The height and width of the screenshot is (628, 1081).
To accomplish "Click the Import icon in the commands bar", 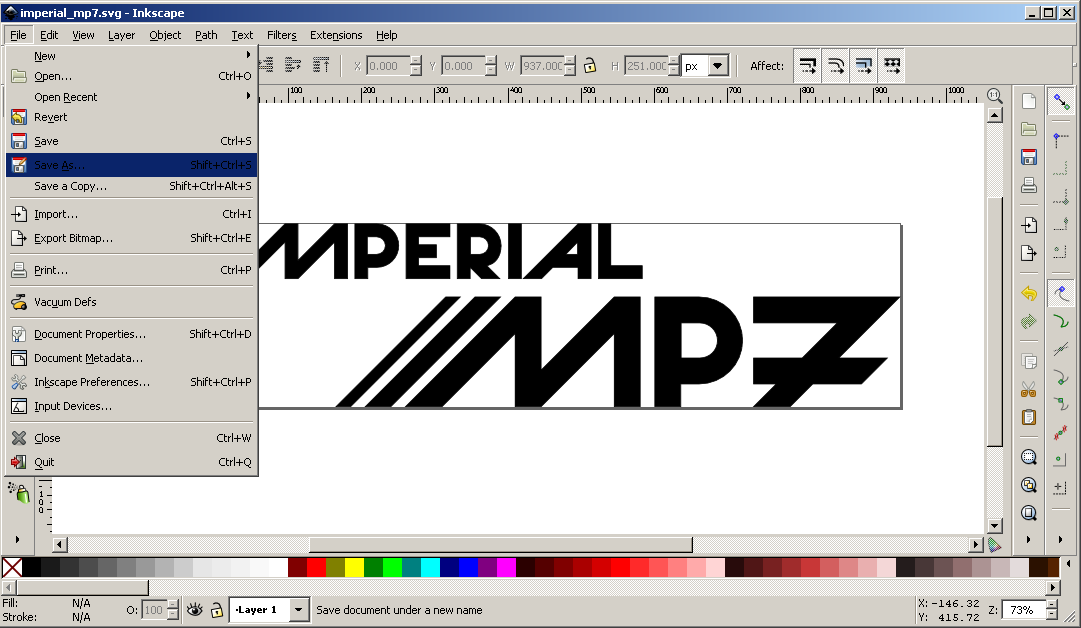I will point(1028,225).
